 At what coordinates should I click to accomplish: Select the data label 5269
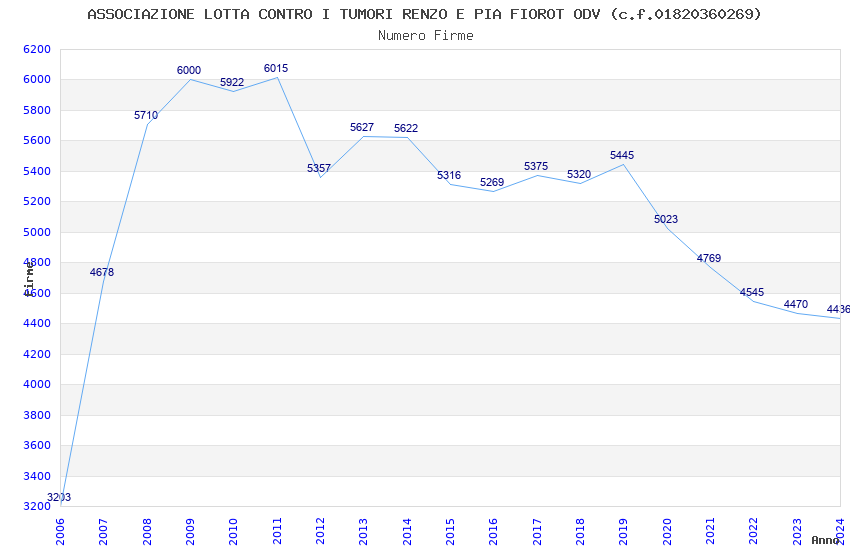(492, 183)
